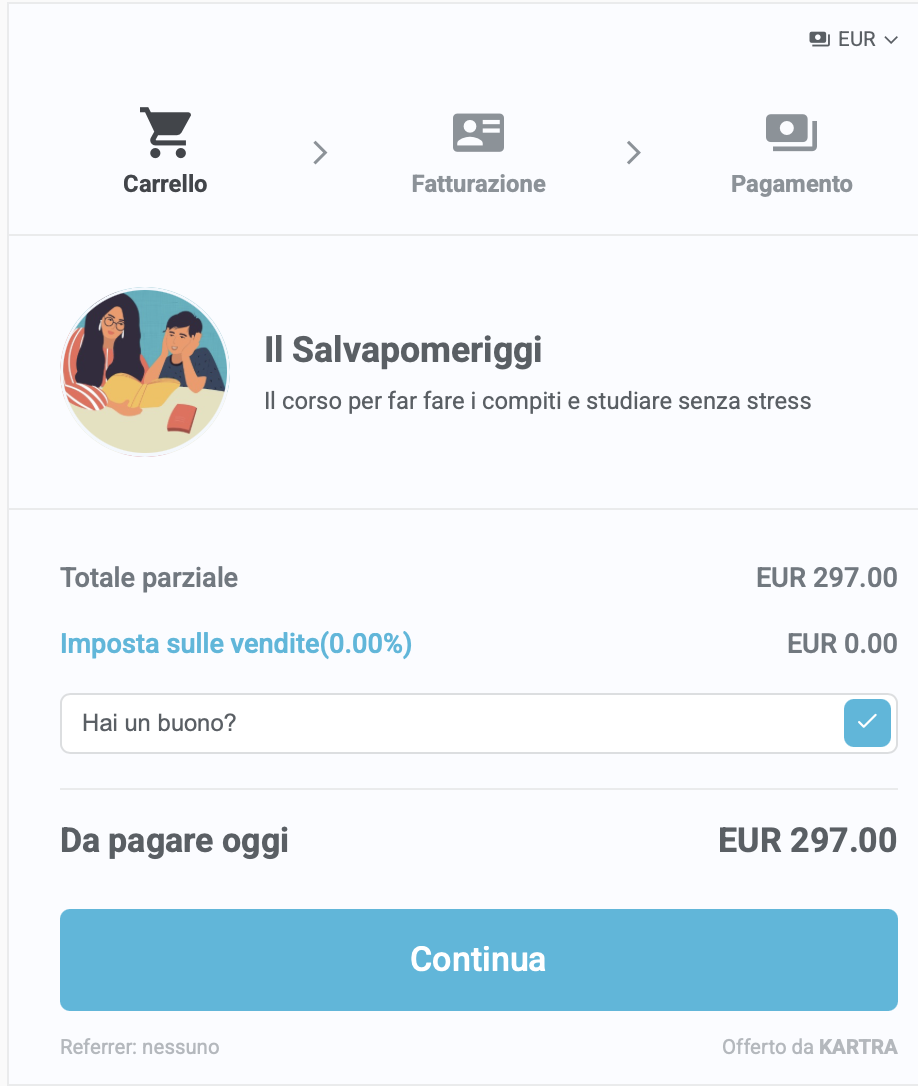Open the currency selector labeled EUR
The height and width of the screenshot is (1086, 918).
[856, 39]
